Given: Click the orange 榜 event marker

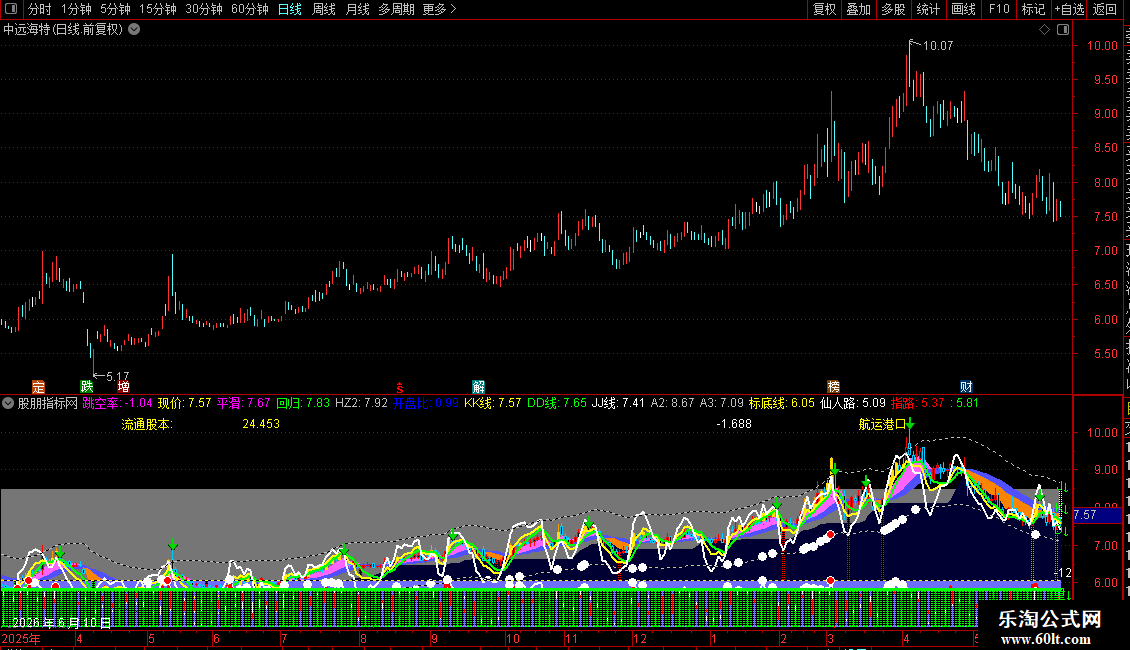Looking at the screenshot, I should pos(834,387).
